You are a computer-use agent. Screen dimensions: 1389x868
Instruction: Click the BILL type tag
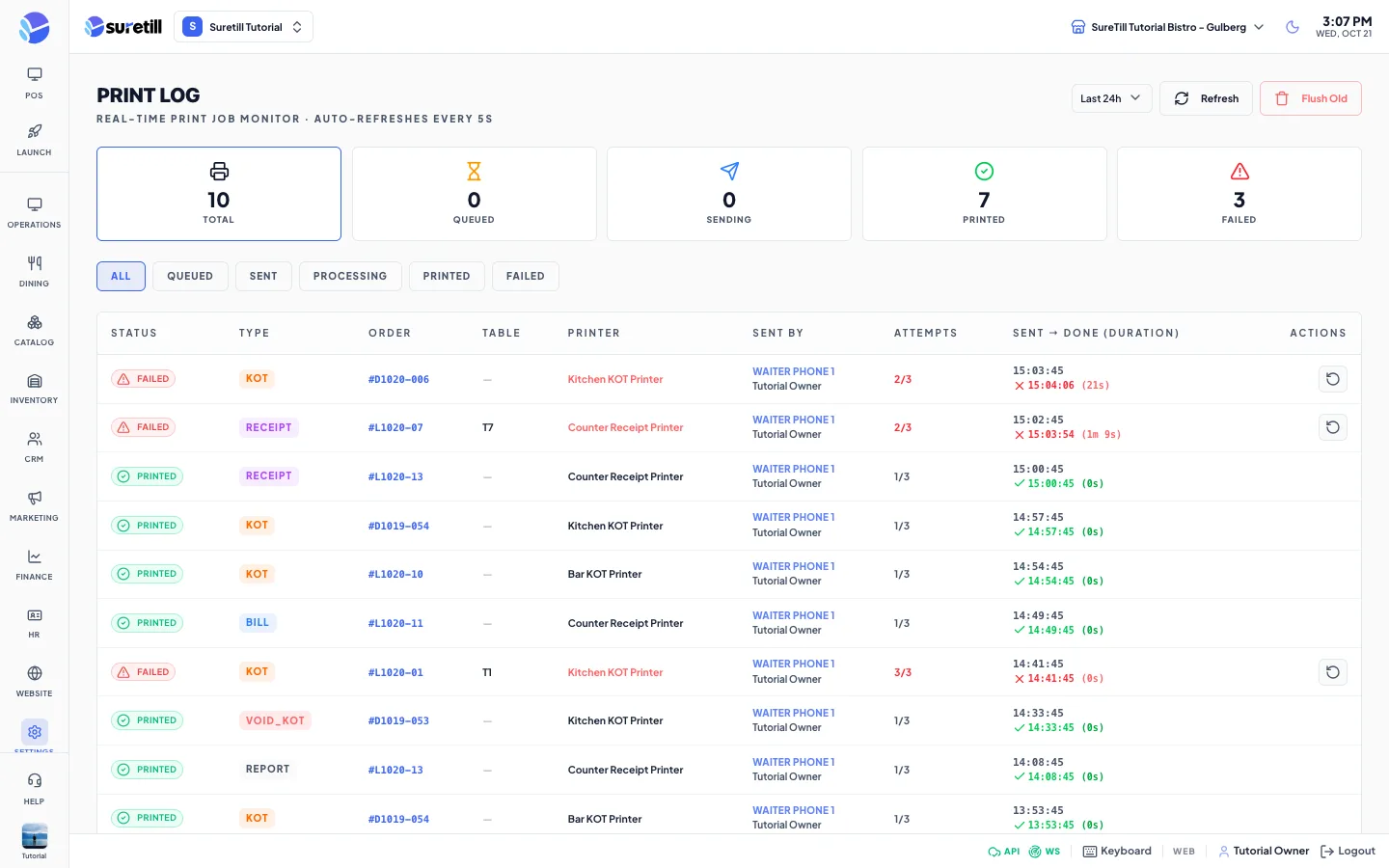[258, 623]
